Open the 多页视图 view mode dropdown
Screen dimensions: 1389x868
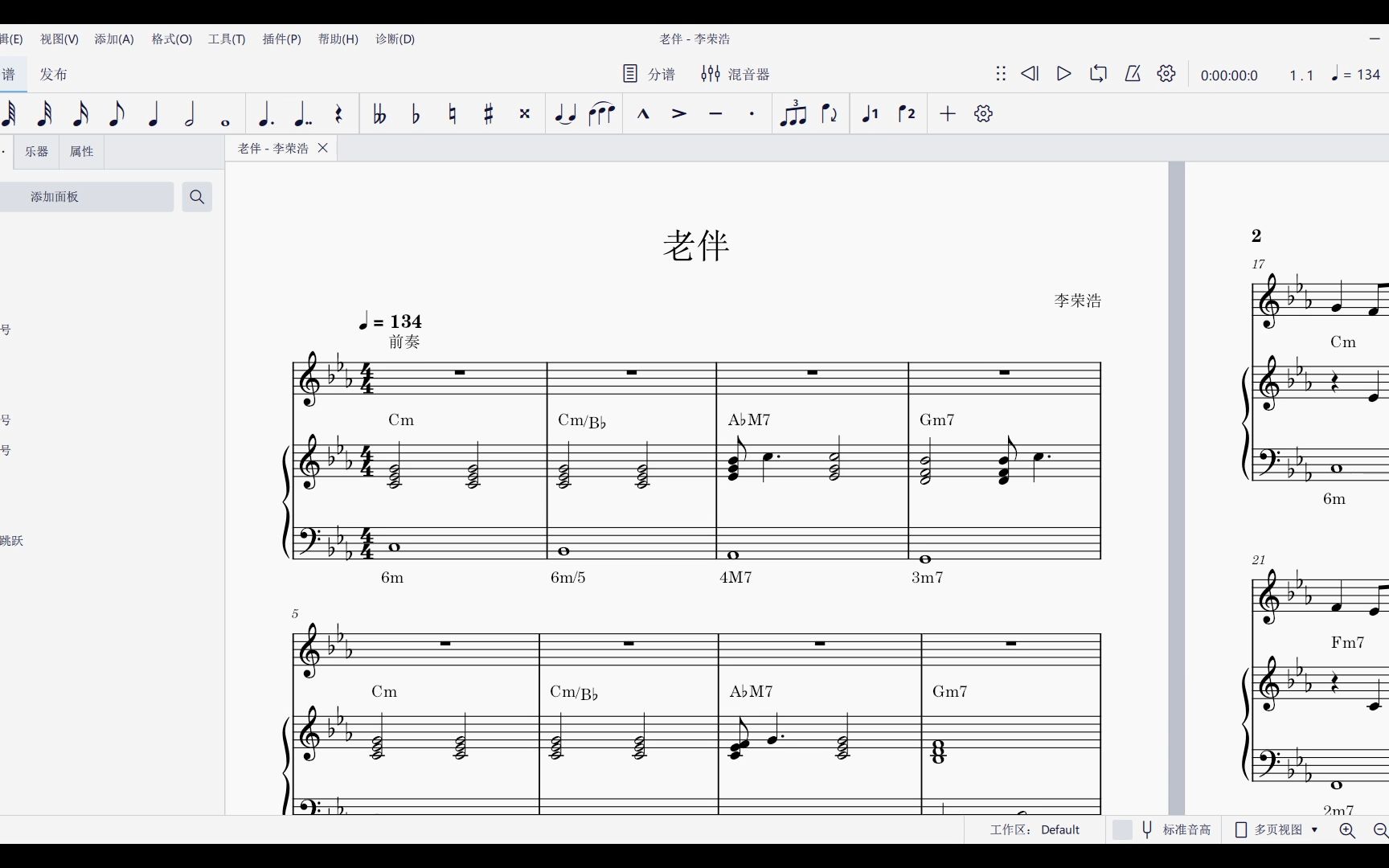coord(1277,829)
